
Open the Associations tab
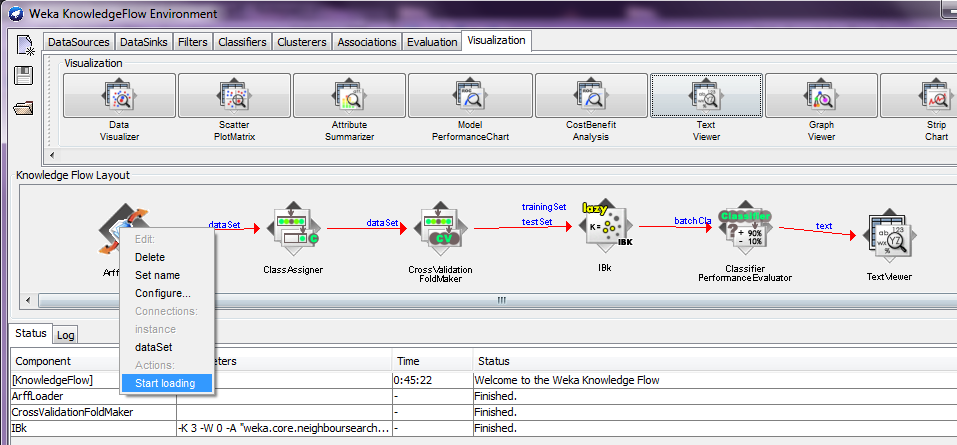[x=367, y=42]
